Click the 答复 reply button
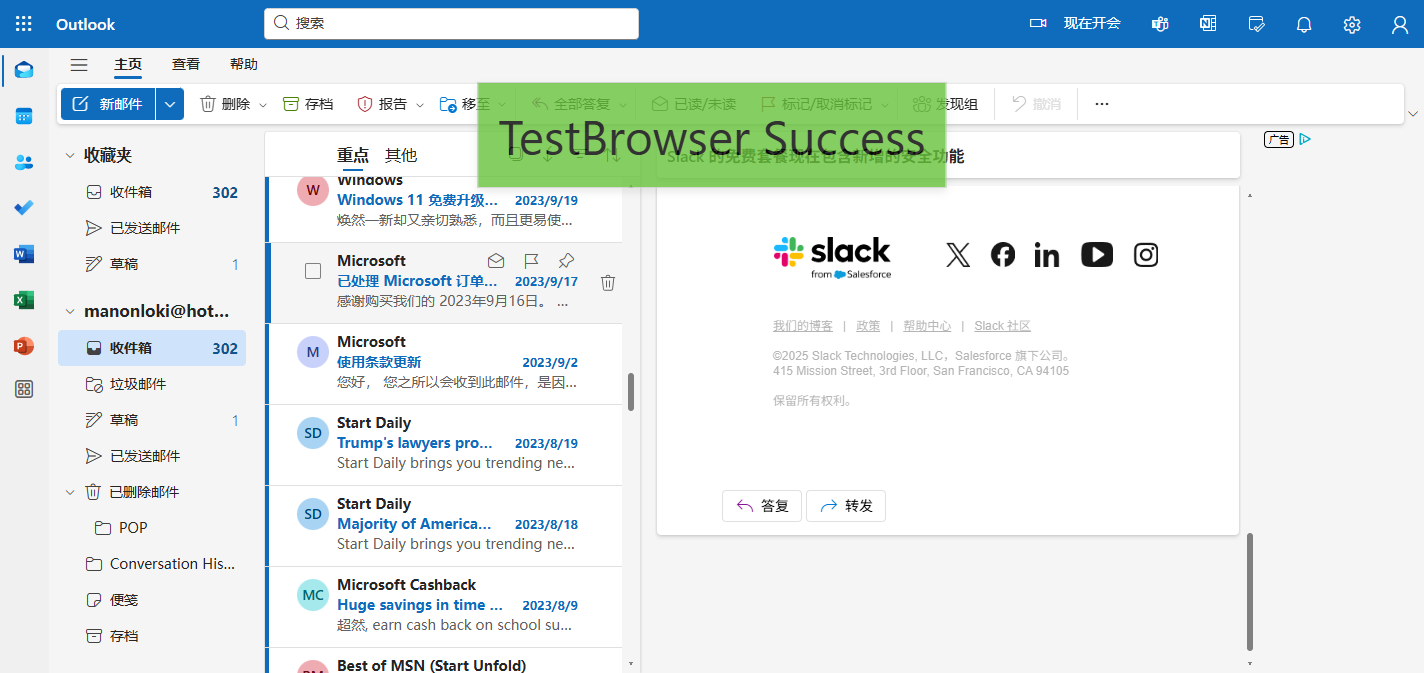The height and width of the screenshot is (673, 1424). [762, 506]
